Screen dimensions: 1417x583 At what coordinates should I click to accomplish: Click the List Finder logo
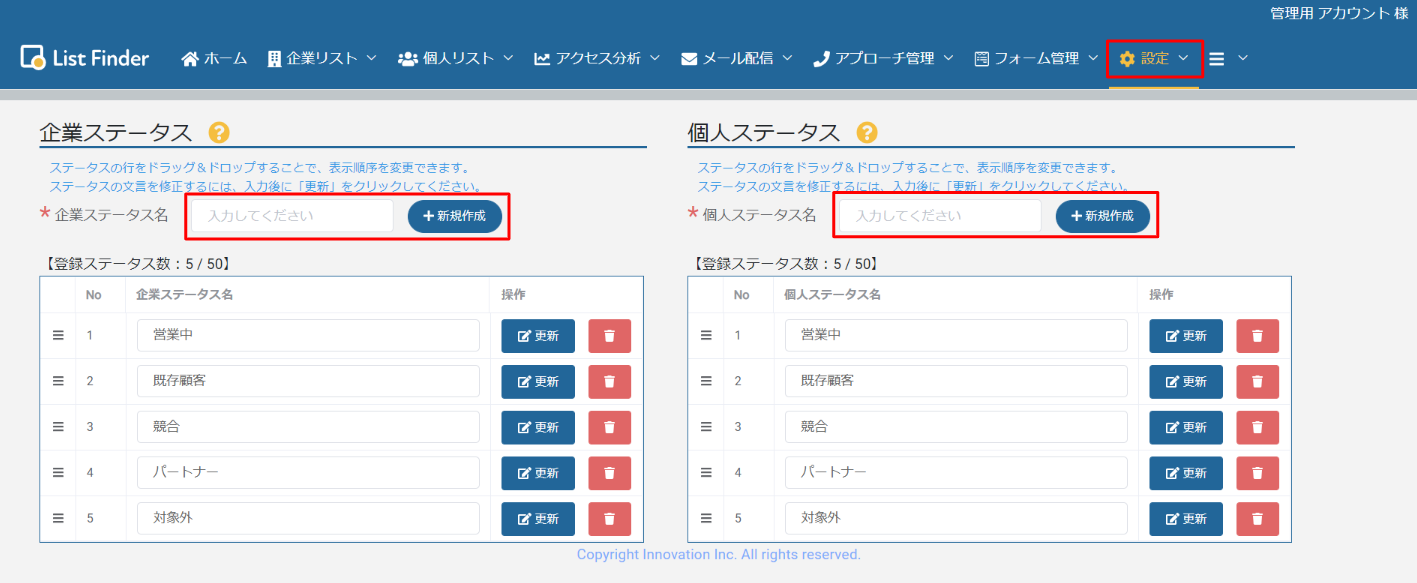(x=85, y=58)
